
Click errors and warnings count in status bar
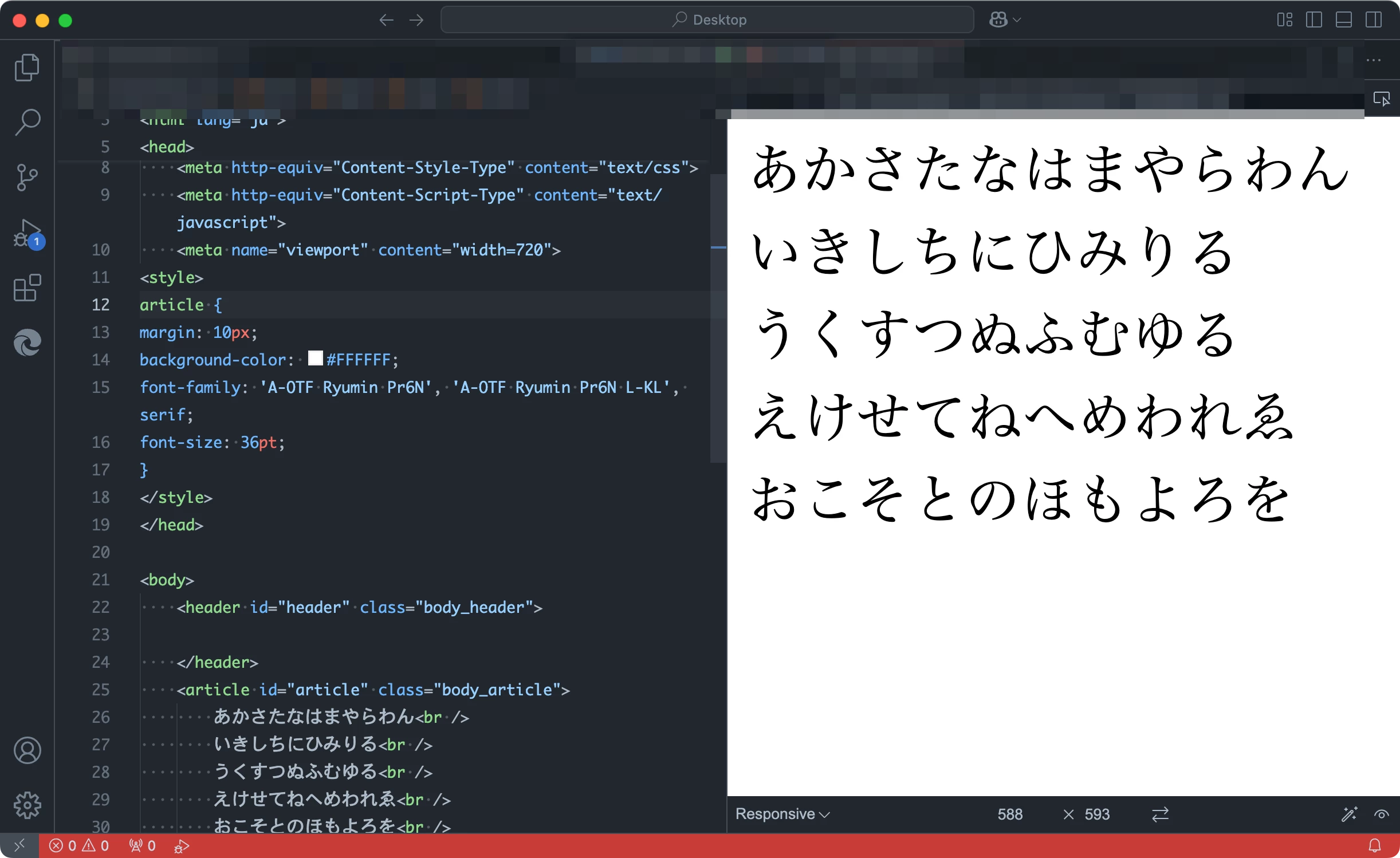tap(79, 846)
